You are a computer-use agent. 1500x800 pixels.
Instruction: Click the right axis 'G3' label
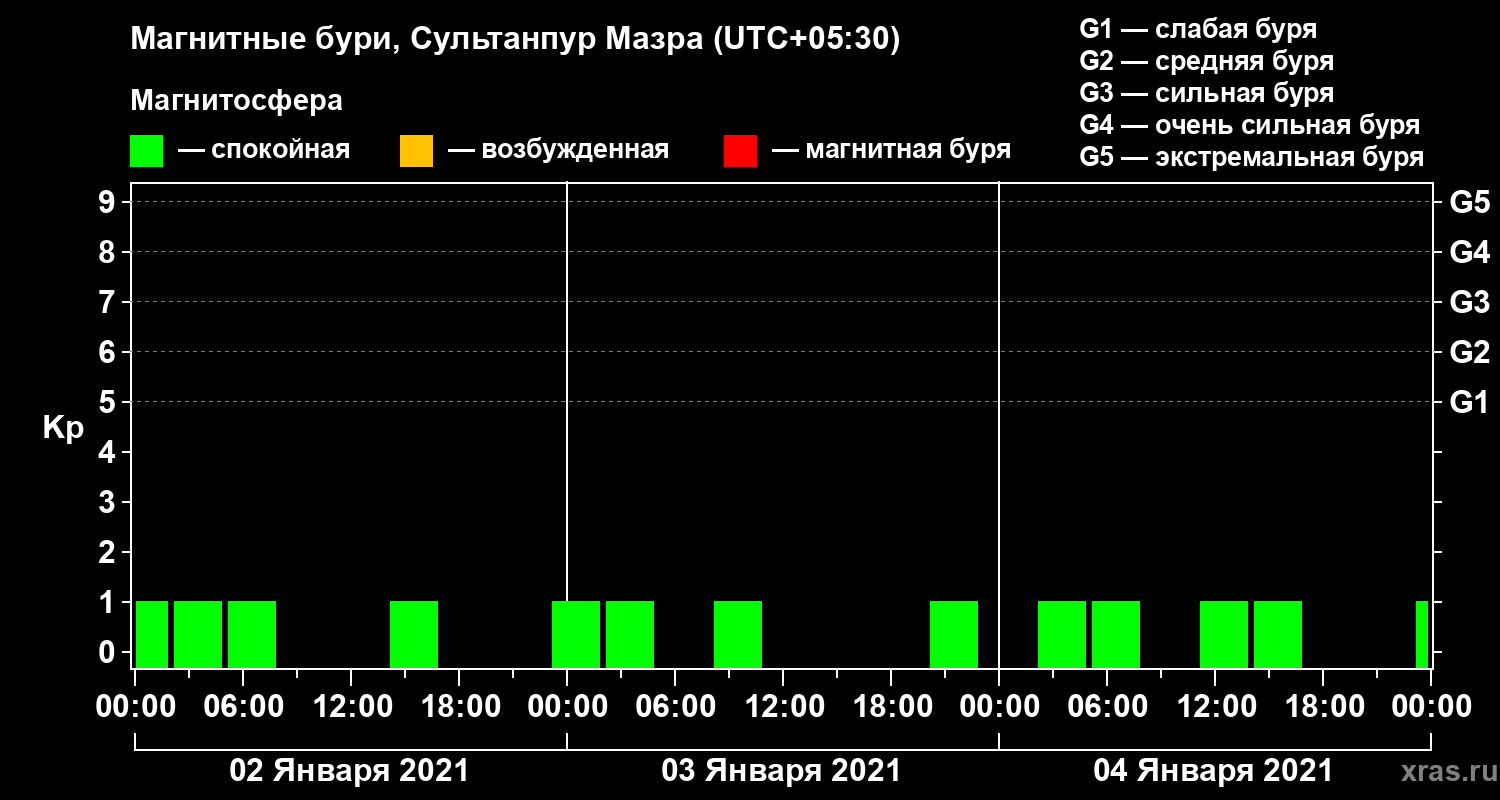pyautogui.click(x=1469, y=303)
